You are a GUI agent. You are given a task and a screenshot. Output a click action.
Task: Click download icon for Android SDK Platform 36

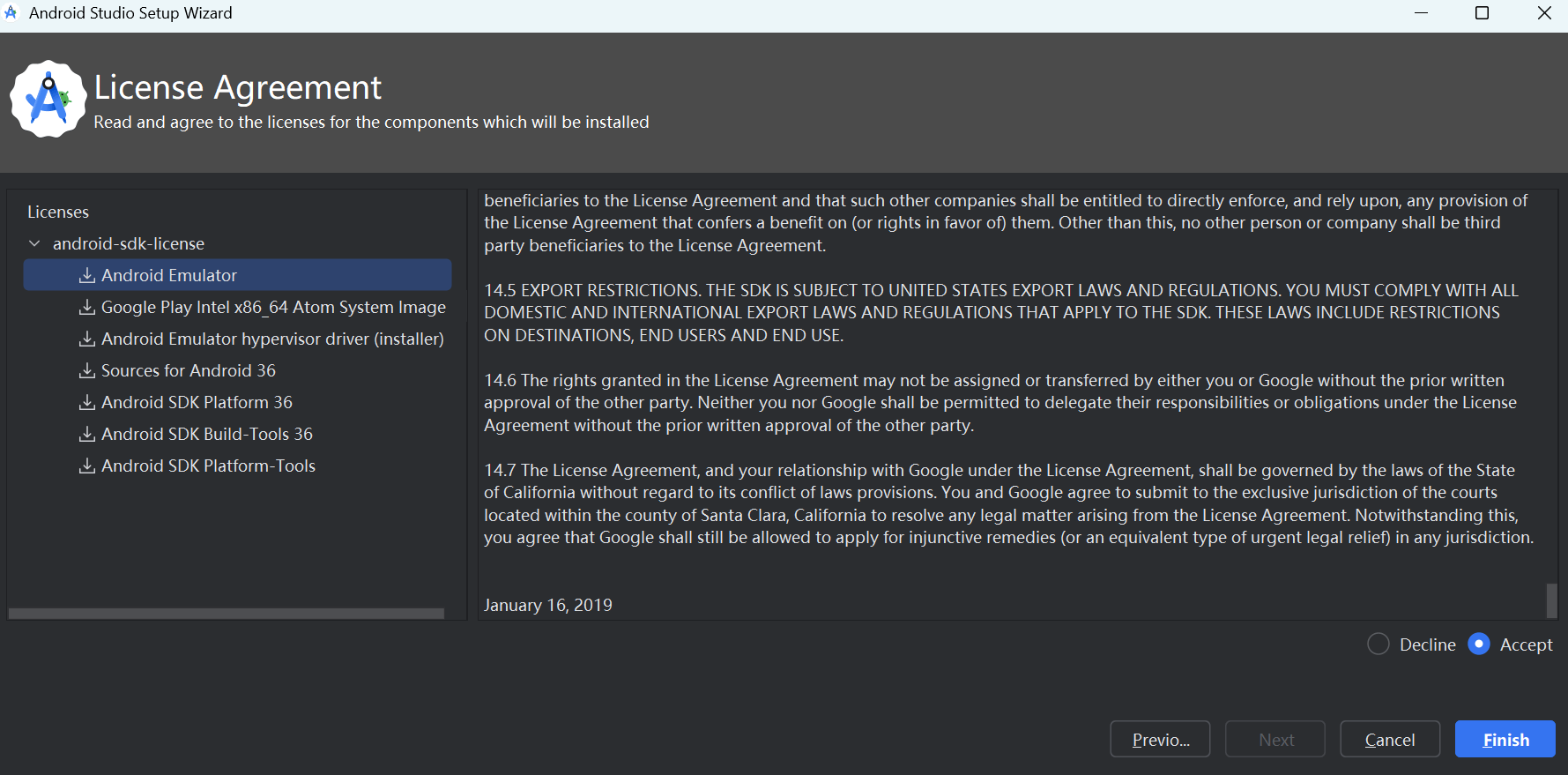tap(86, 403)
